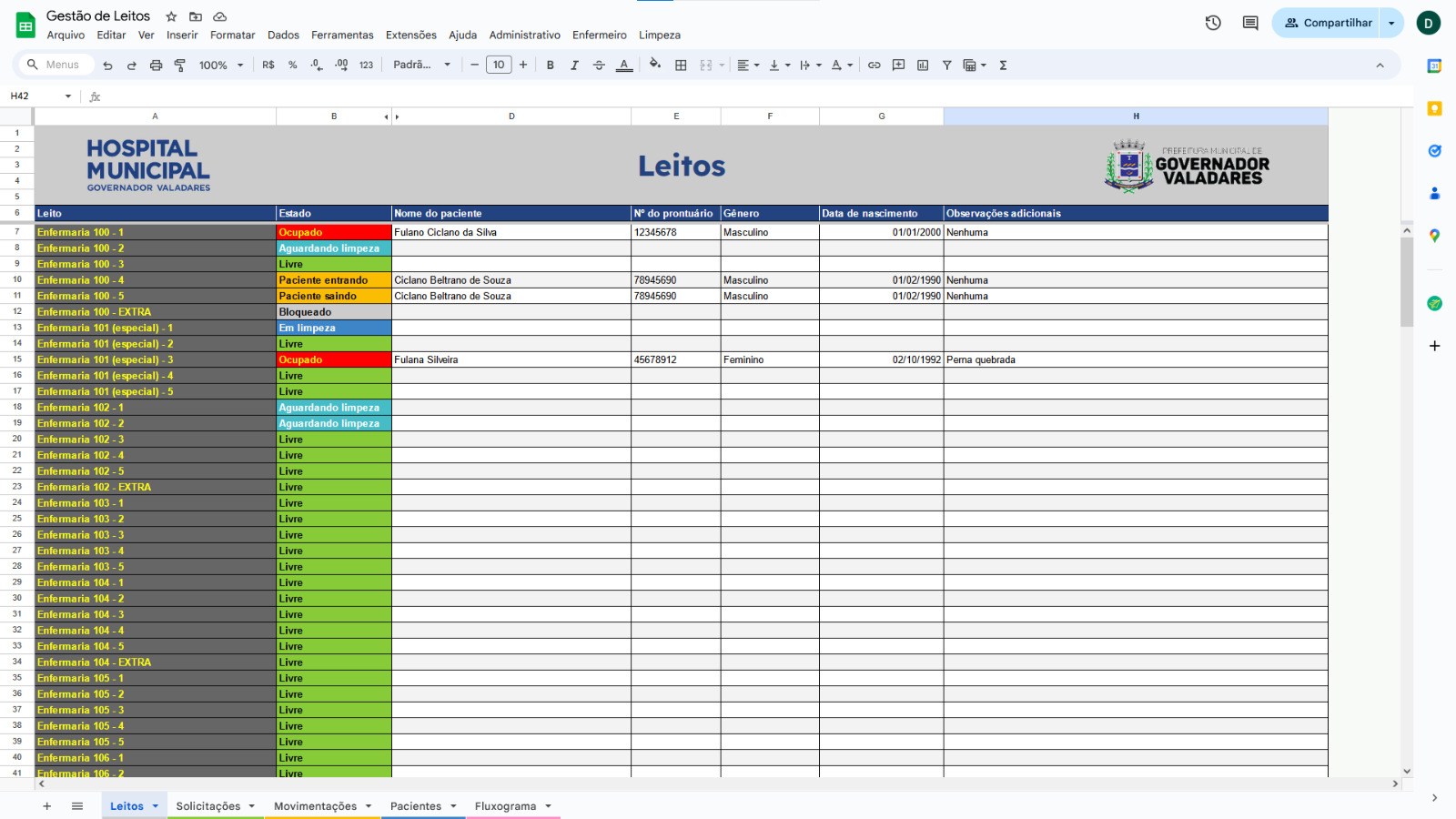Open the Leitos sheet tab menu
1456x819 pixels.
pyautogui.click(x=153, y=806)
